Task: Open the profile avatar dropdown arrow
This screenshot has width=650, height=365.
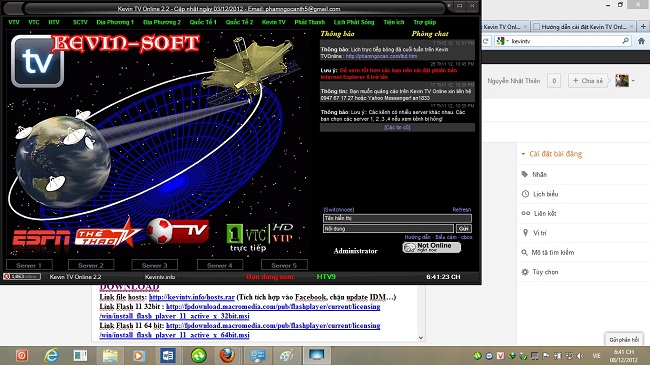Action: [x=633, y=81]
